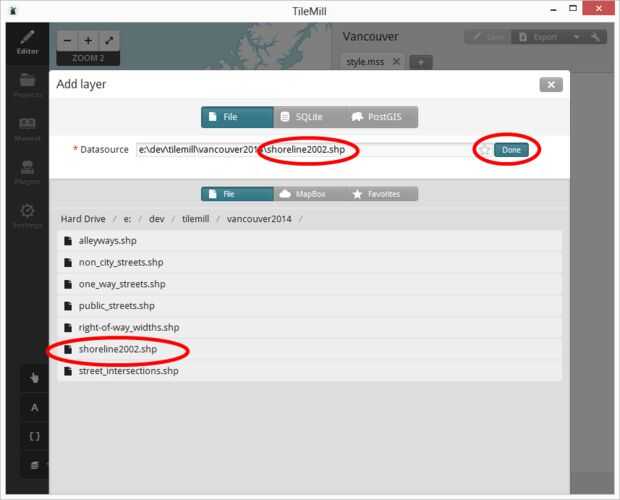Zoom in the map with plus button
This screenshot has width=620, height=500.
(x=88, y=41)
